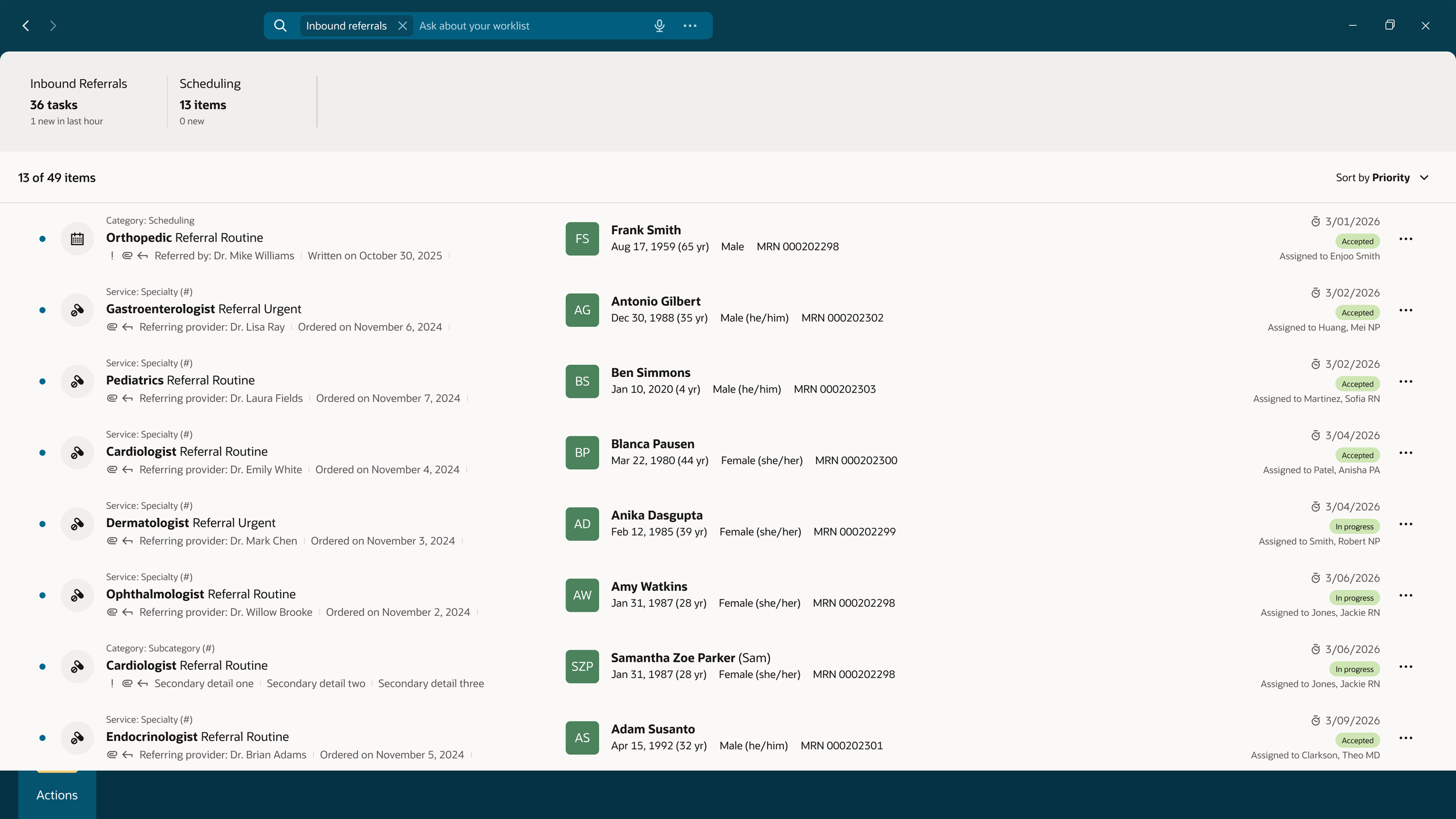Click the AD avatar for Anika Dasgupta
The image size is (1456, 819).
pyautogui.click(x=582, y=524)
